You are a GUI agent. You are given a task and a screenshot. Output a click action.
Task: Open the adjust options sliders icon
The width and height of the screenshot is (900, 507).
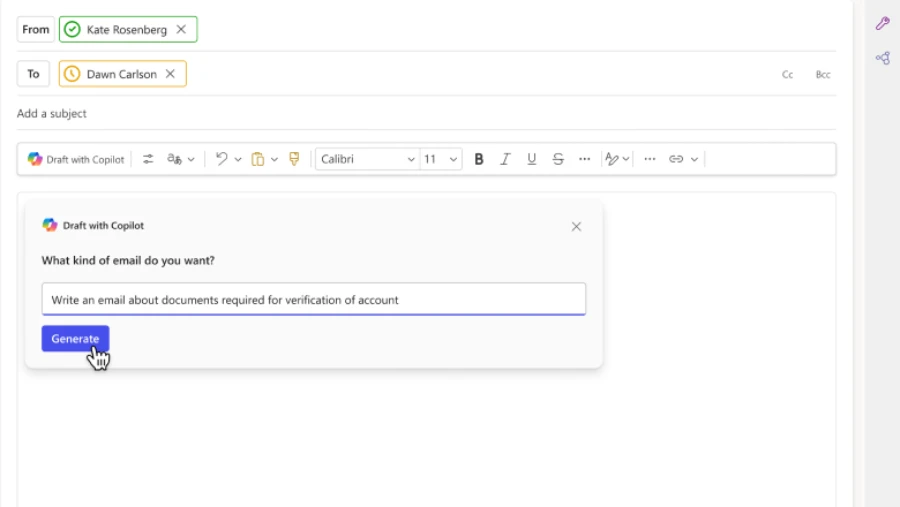[x=148, y=159]
